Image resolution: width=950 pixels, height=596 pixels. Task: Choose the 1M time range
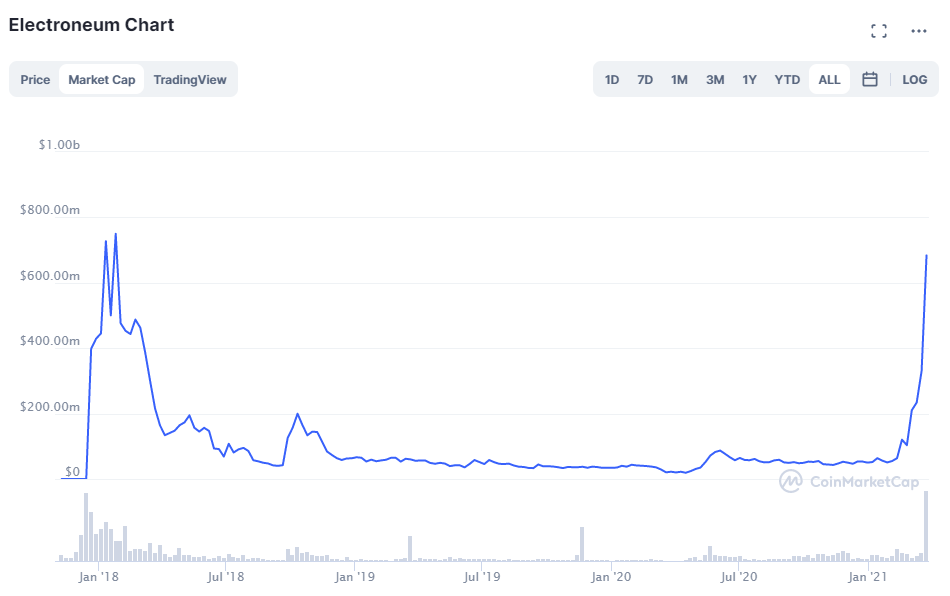click(679, 80)
